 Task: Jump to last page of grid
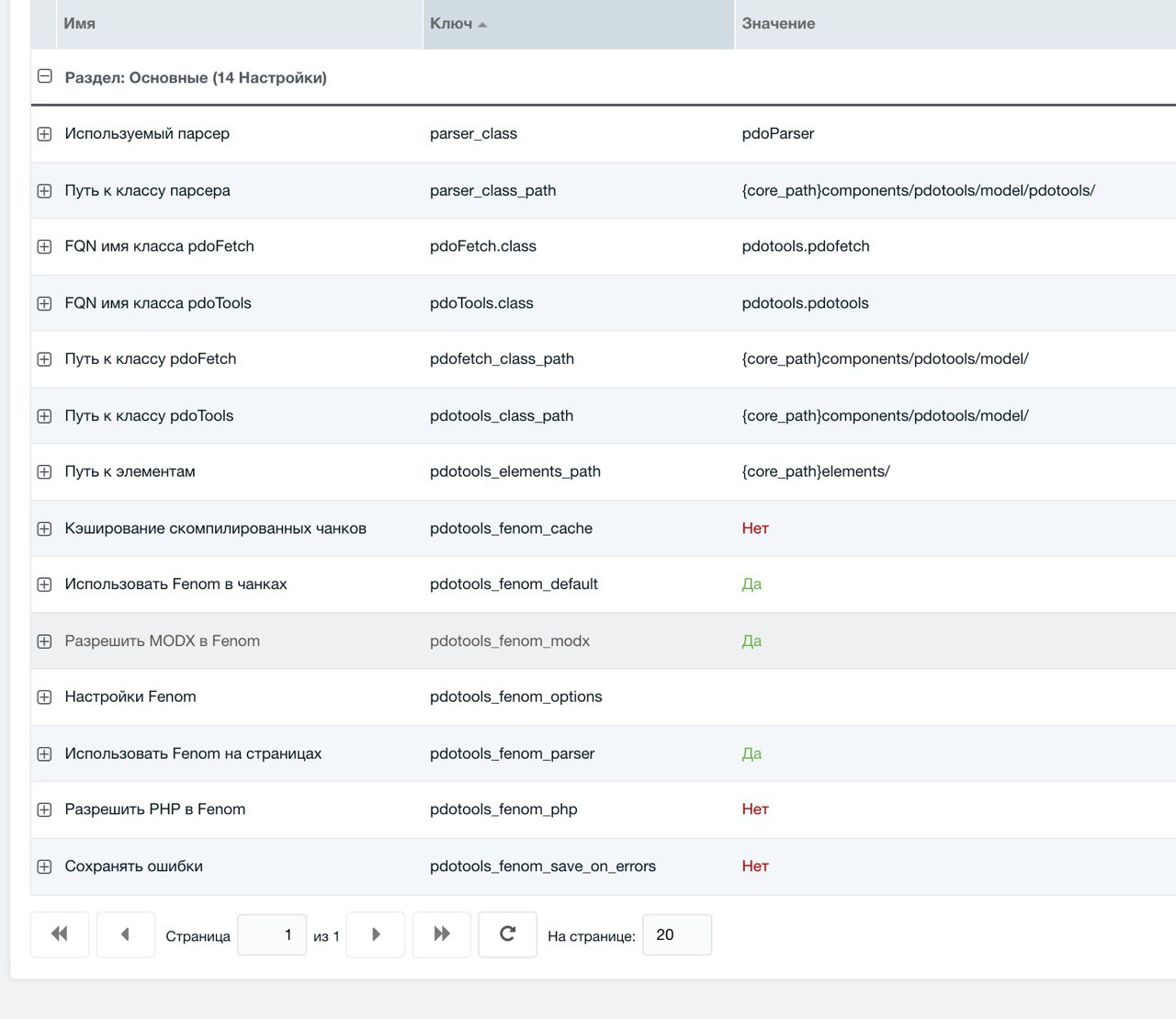(441, 934)
